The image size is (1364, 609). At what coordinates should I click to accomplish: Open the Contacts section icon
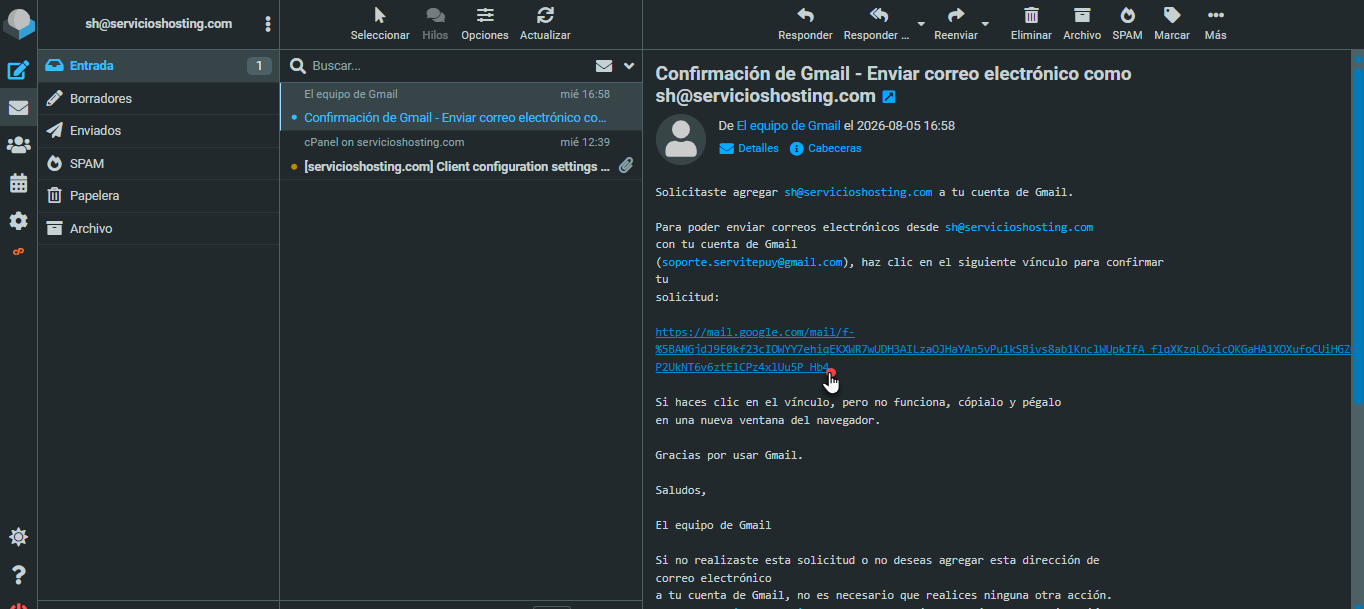pyautogui.click(x=18, y=145)
